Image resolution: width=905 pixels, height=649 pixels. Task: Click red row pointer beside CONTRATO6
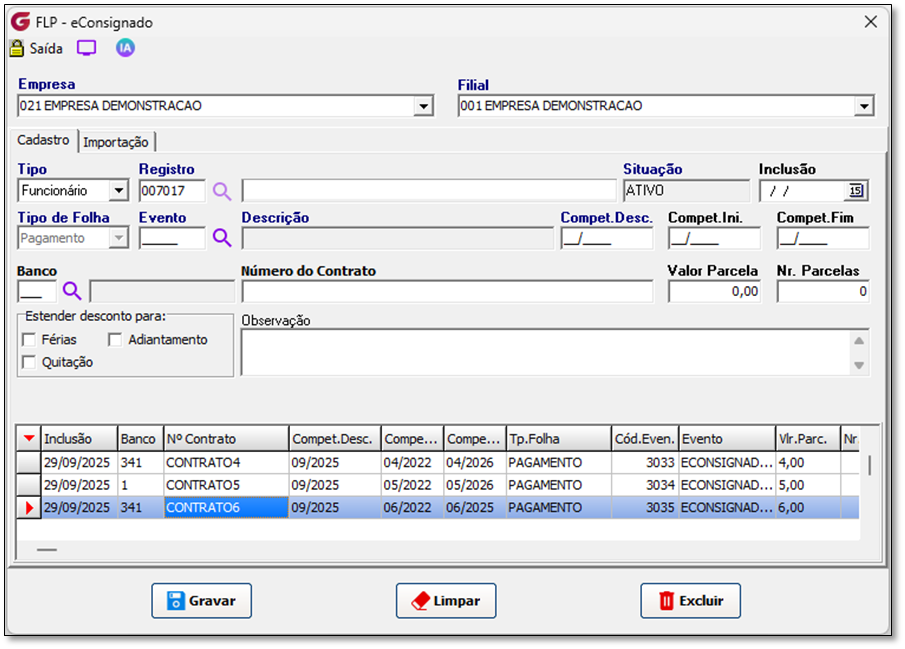(x=29, y=508)
